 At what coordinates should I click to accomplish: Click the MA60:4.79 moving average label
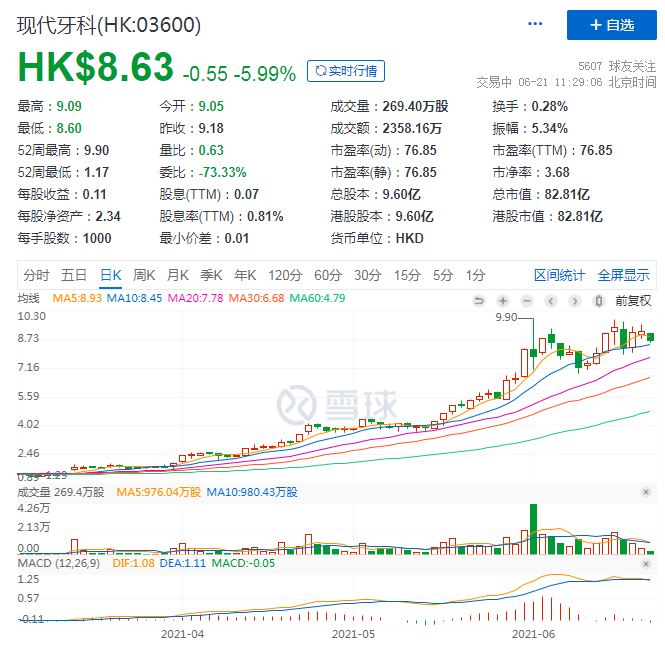point(317,298)
